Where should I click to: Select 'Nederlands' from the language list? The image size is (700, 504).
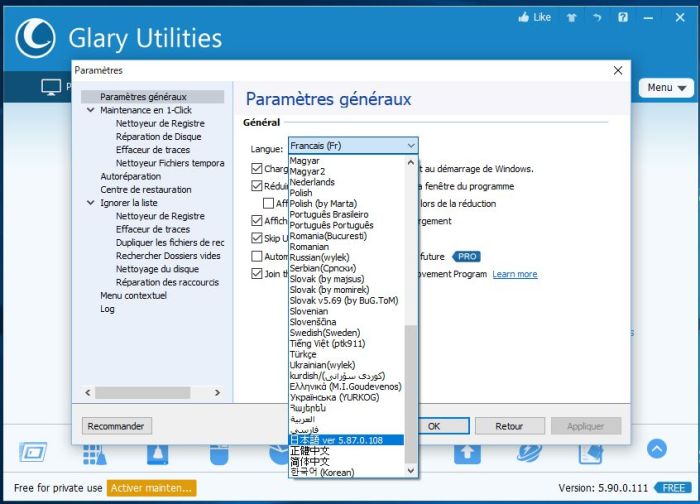312,182
